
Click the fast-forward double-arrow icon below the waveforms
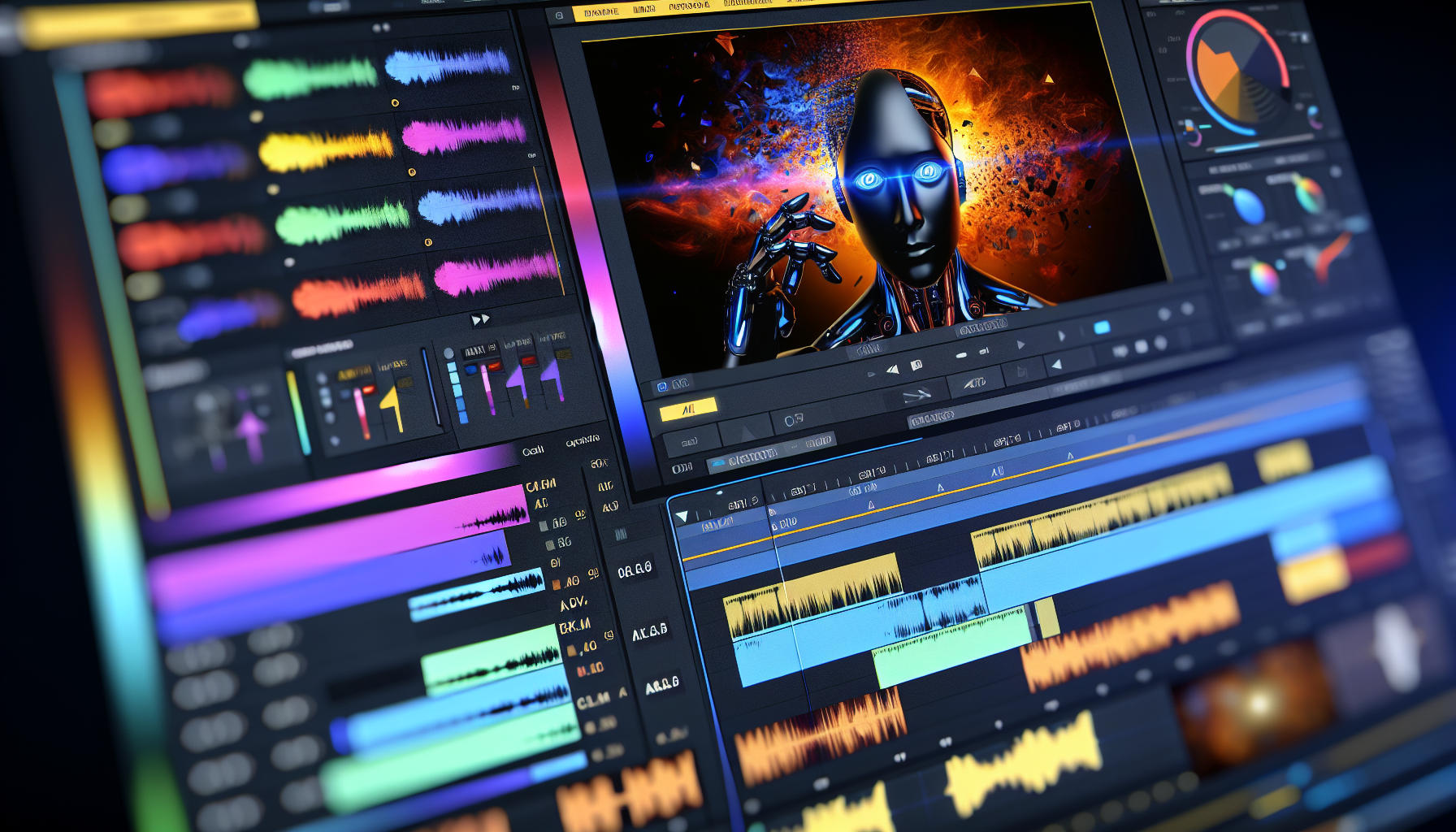(x=481, y=319)
